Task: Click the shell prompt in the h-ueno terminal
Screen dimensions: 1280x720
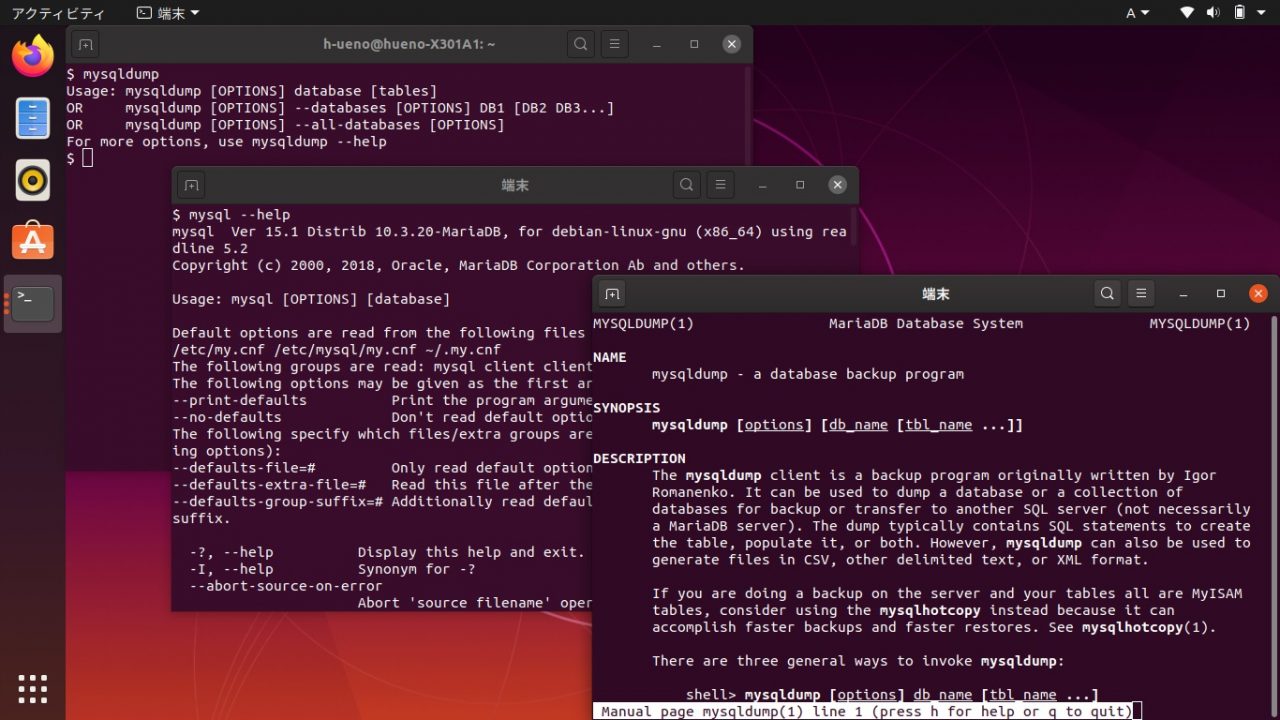Action: [80, 158]
